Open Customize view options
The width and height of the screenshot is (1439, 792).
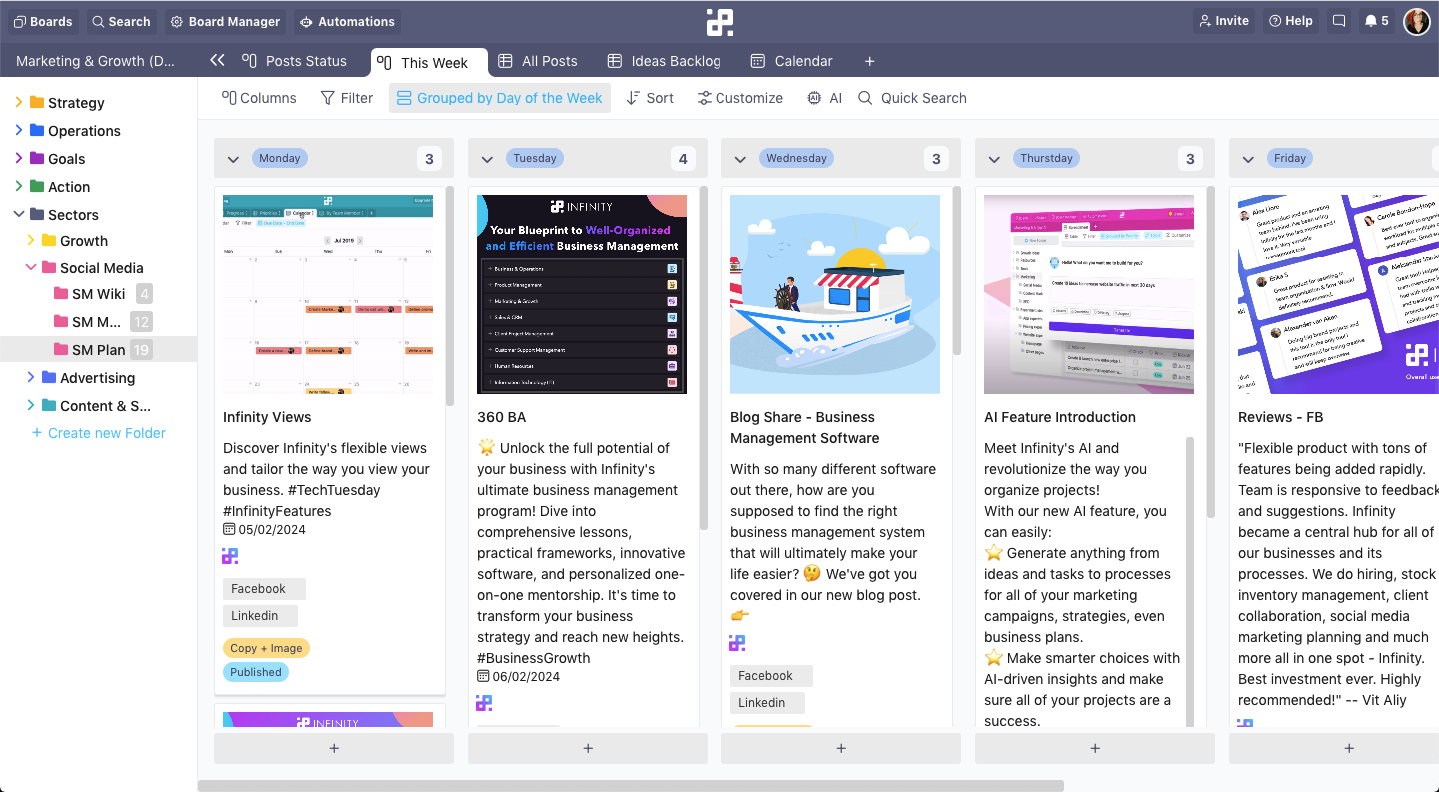coord(740,98)
